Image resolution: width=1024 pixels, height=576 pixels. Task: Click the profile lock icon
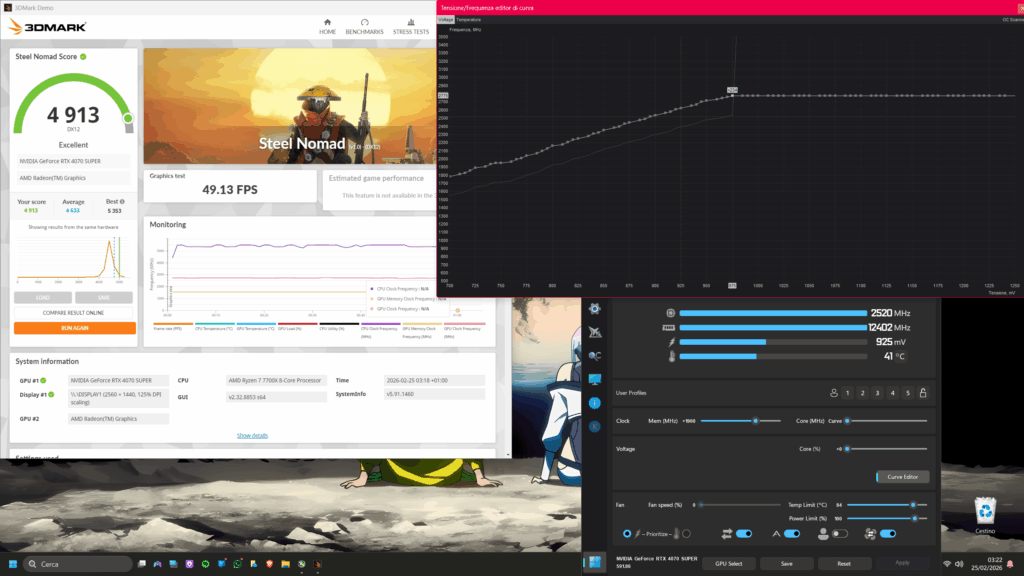[x=923, y=393]
